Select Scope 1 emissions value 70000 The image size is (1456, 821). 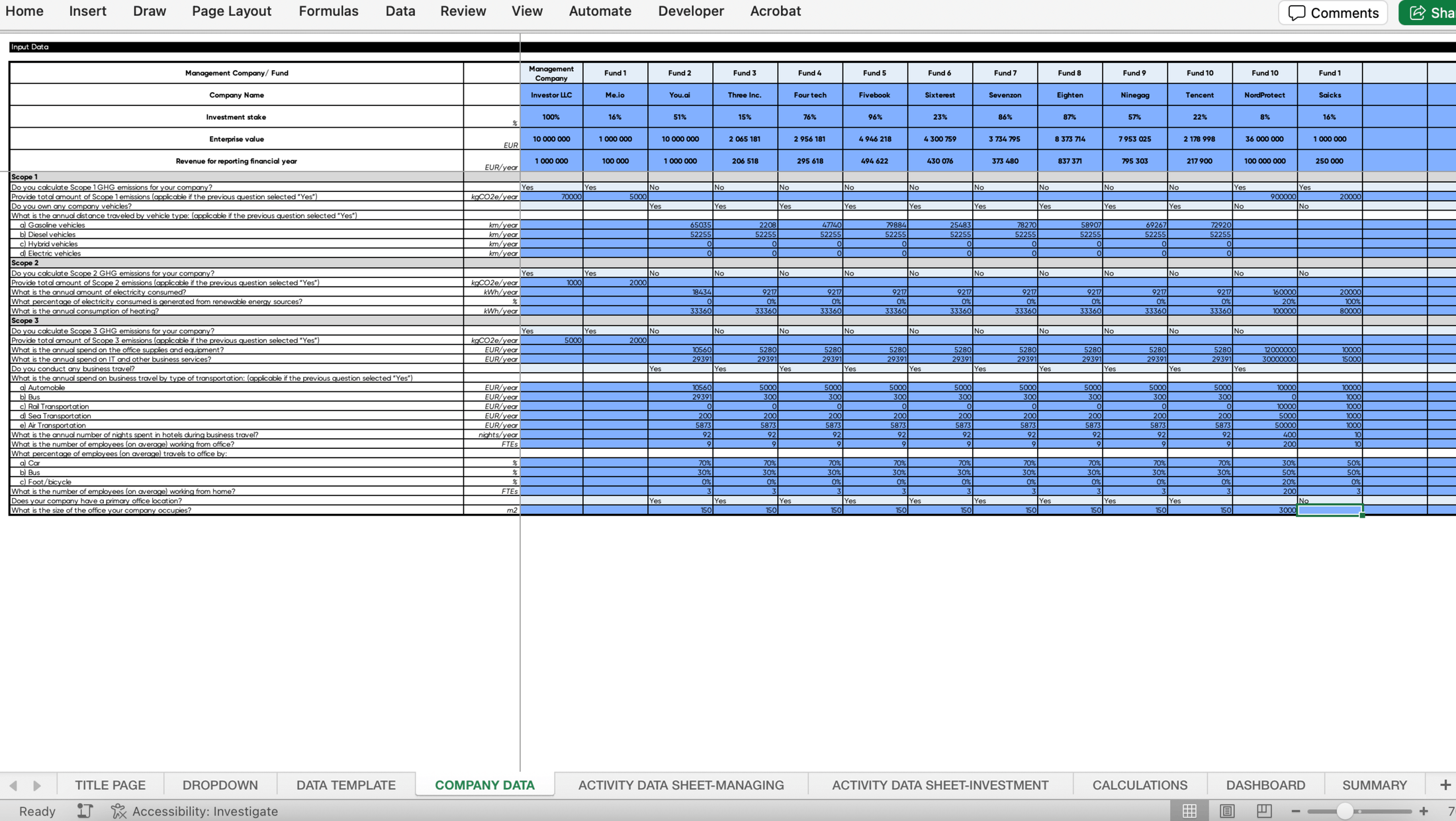point(551,197)
